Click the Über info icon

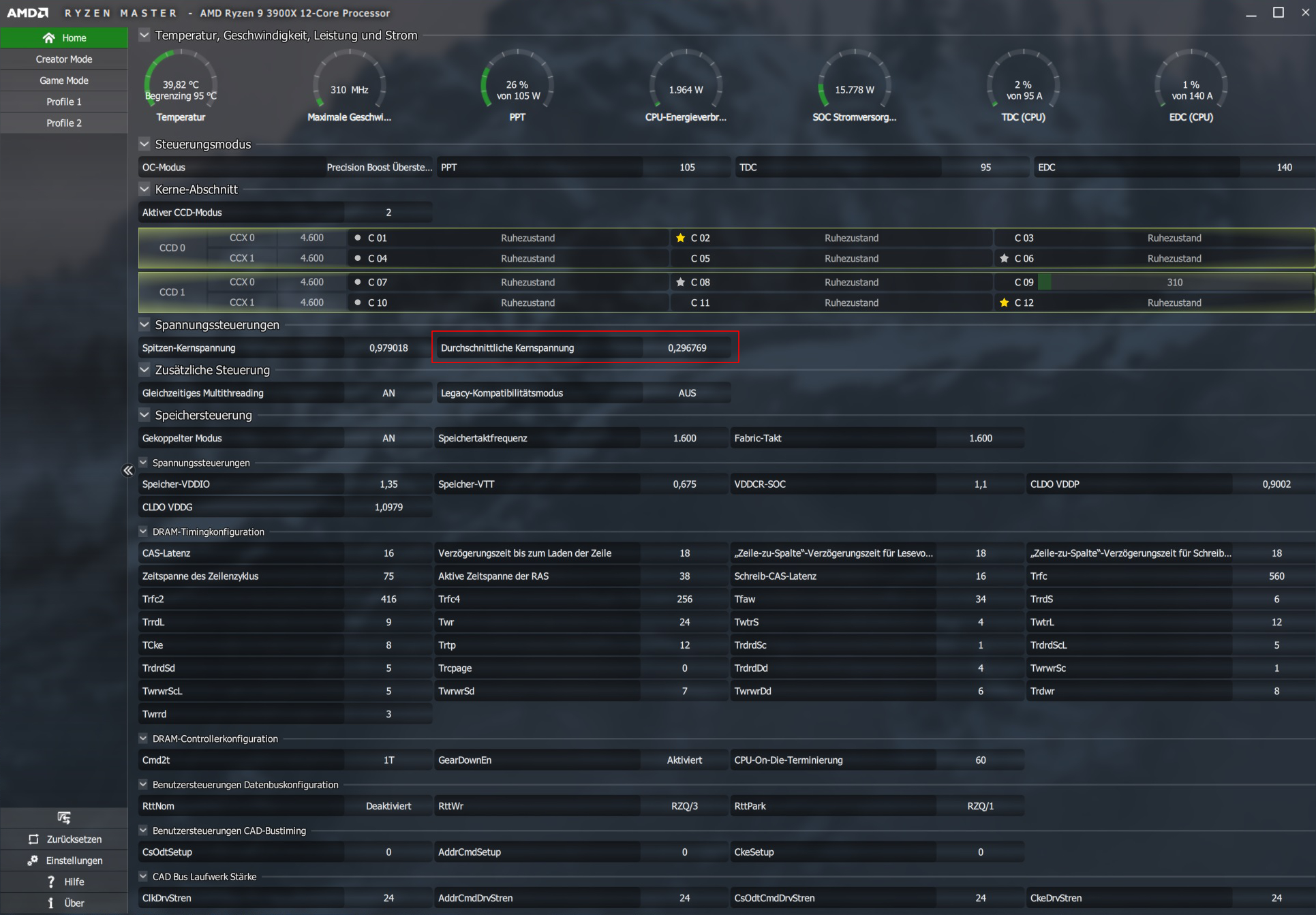tap(51, 903)
